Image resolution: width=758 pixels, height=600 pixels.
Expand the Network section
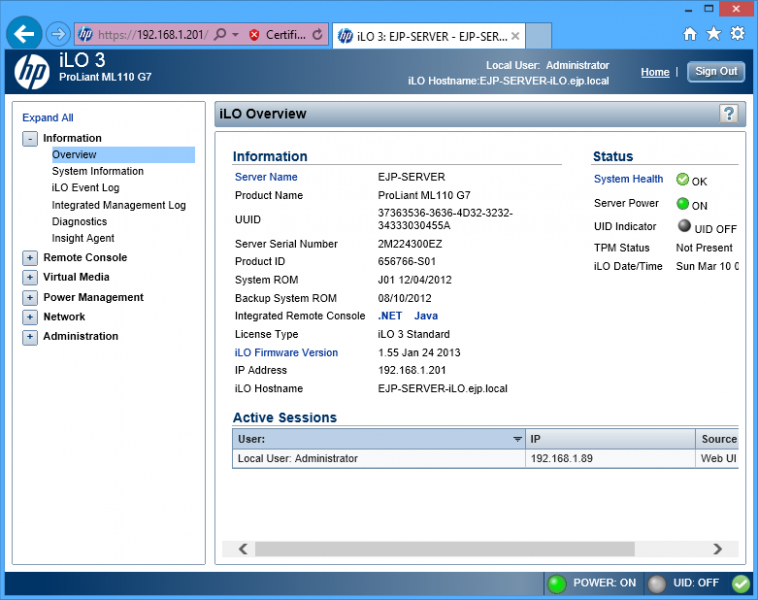(30, 317)
